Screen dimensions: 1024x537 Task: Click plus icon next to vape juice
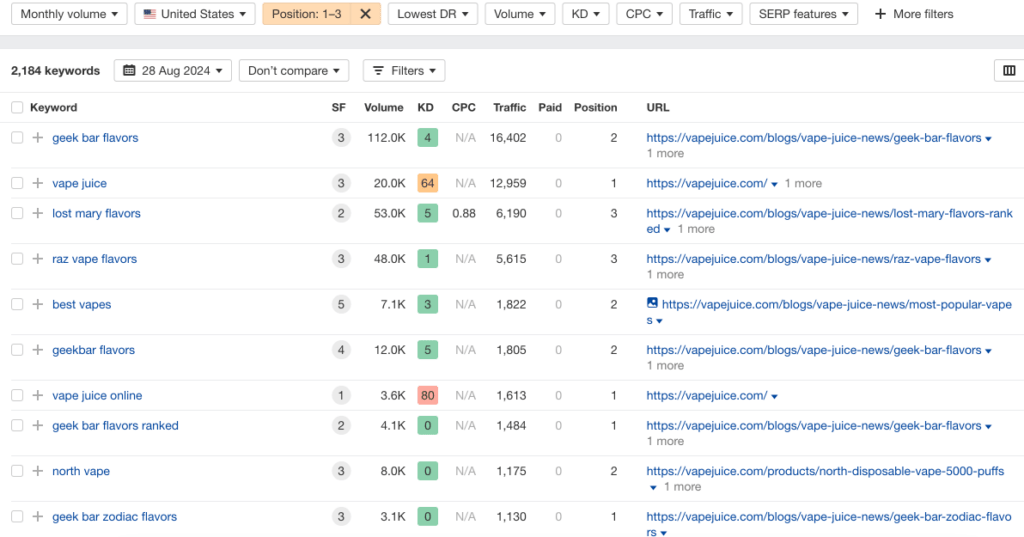coord(38,184)
